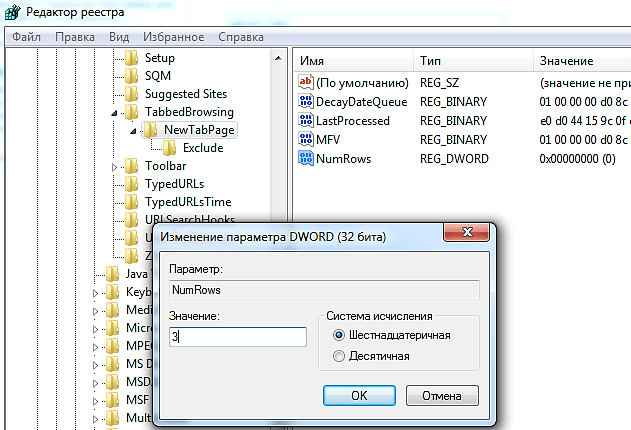631x430 pixels.
Task: Select Шестнадцатеричная radio button
Action: (x=339, y=335)
